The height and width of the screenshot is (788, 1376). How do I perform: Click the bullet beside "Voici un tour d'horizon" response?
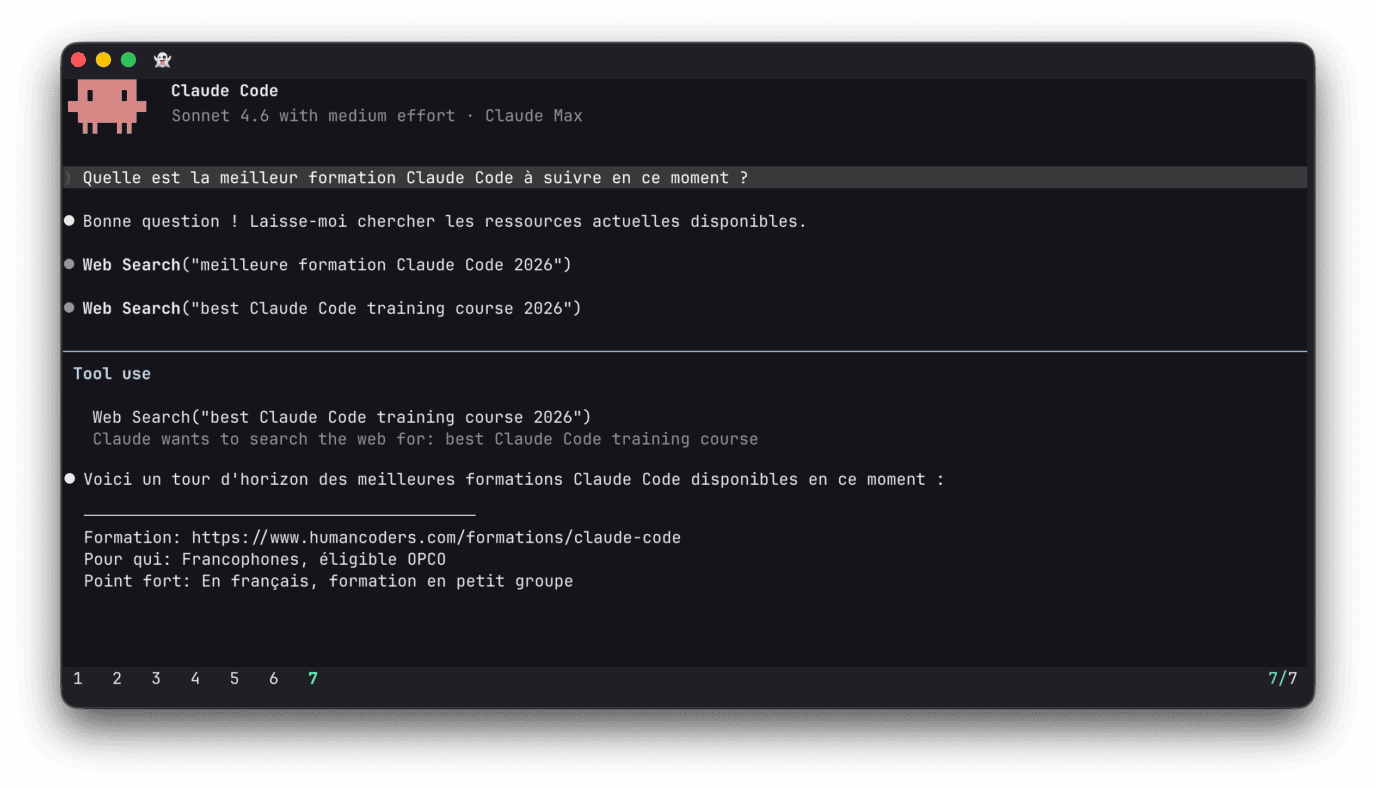(68, 478)
